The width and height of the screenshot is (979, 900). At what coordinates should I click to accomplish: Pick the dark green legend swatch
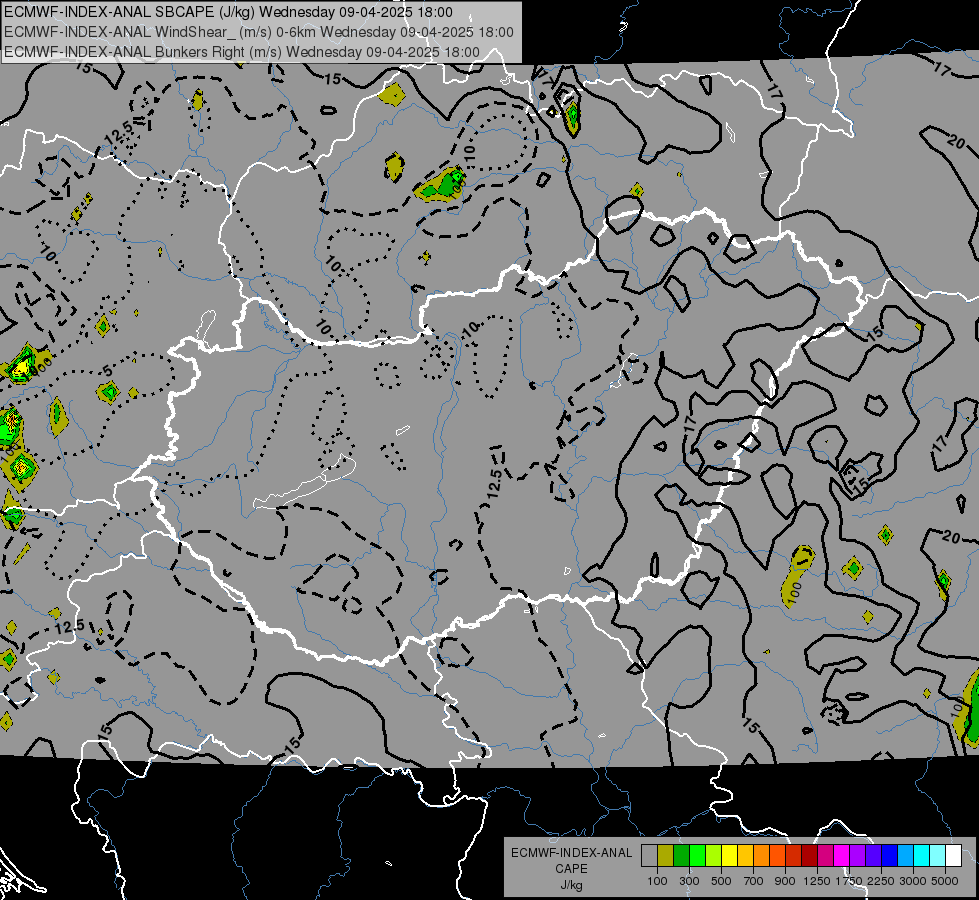coord(681,855)
